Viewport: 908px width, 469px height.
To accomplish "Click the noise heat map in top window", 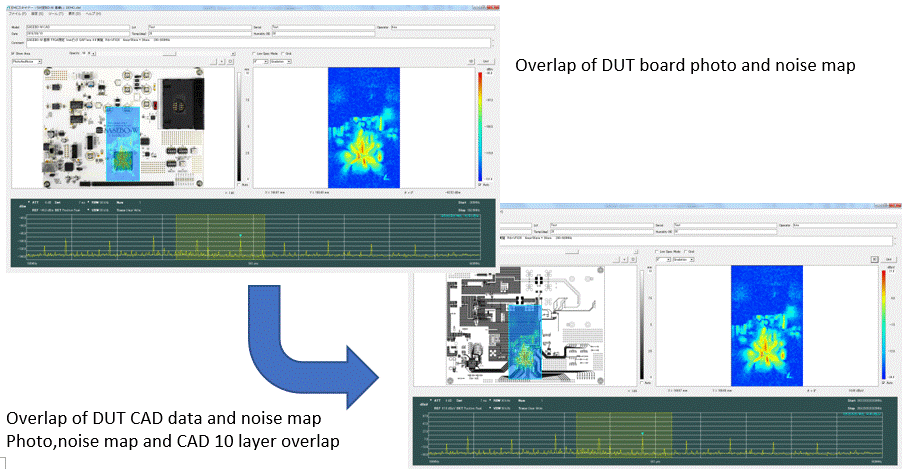I will tap(364, 128).
